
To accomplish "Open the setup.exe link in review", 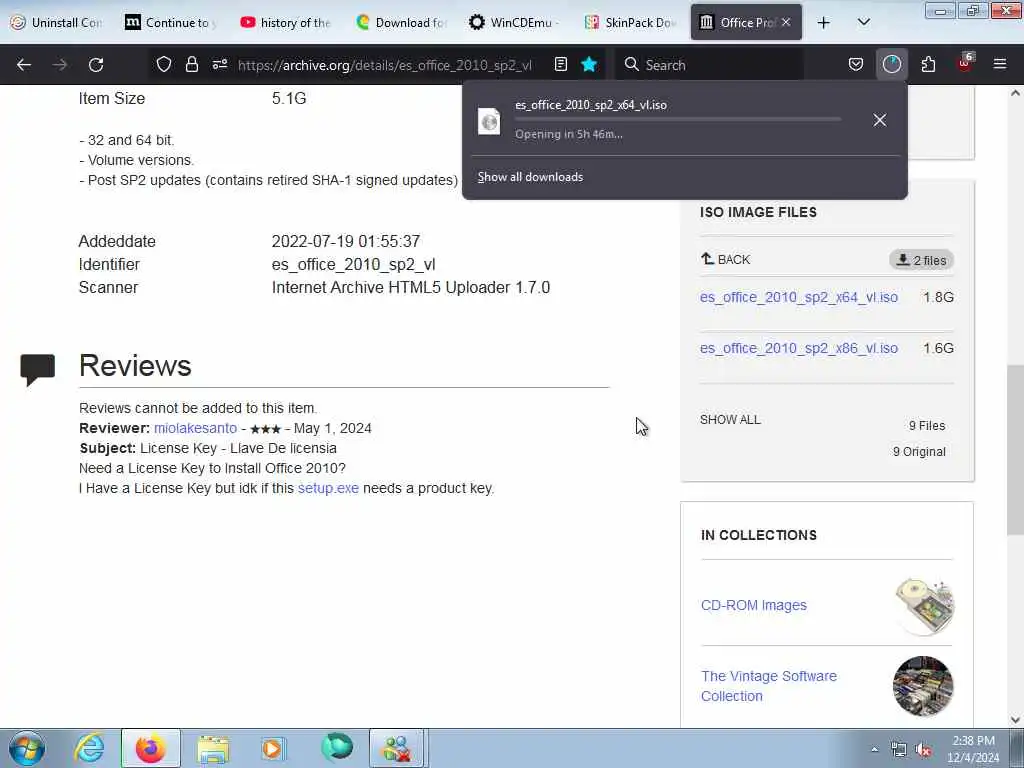I will click(328, 488).
